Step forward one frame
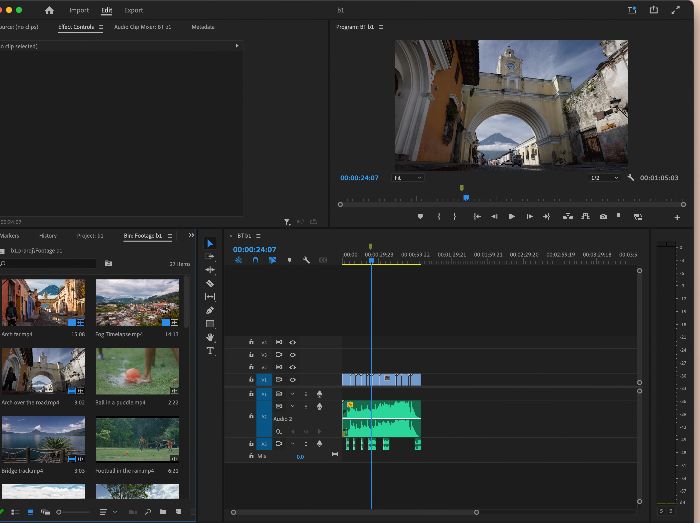Viewport: 700px width, 523px height. pos(529,216)
